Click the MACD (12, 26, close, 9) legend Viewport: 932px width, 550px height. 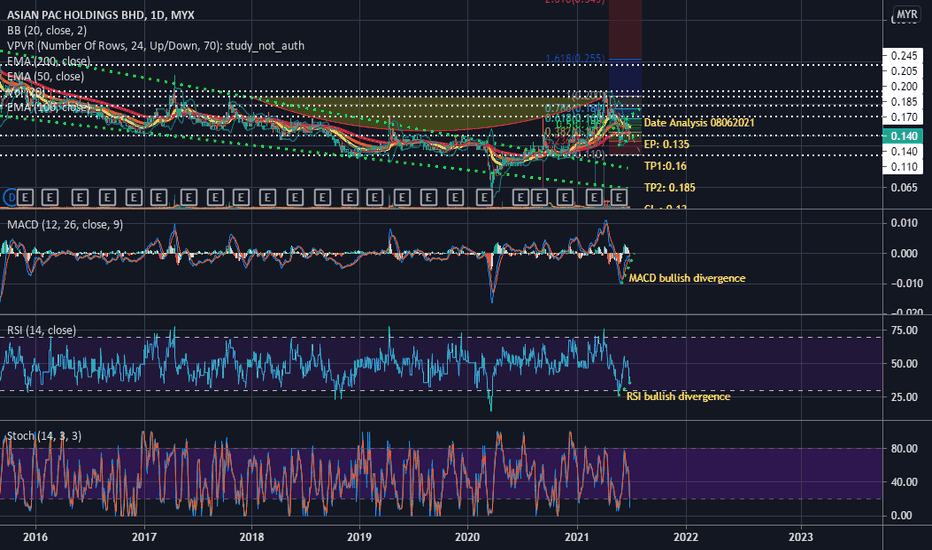(x=65, y=224)
